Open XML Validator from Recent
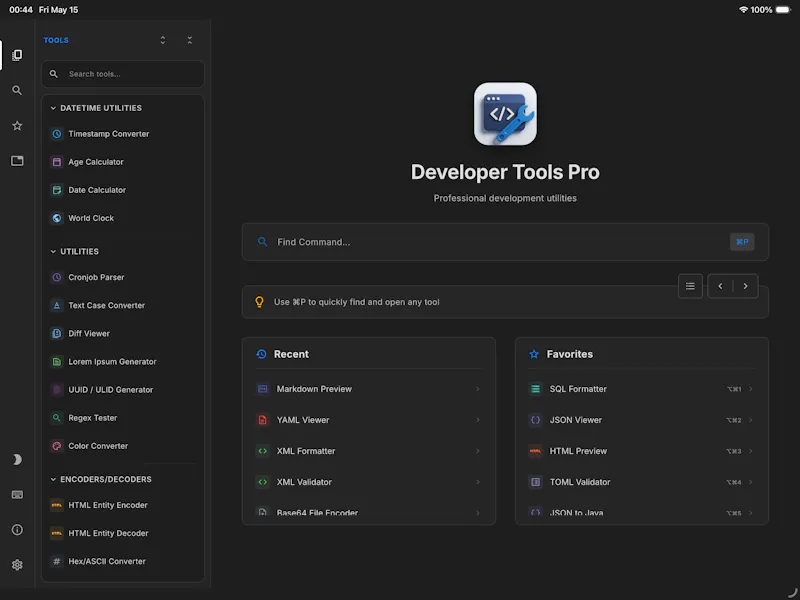 pyautogui.click(x=368, y=482)
